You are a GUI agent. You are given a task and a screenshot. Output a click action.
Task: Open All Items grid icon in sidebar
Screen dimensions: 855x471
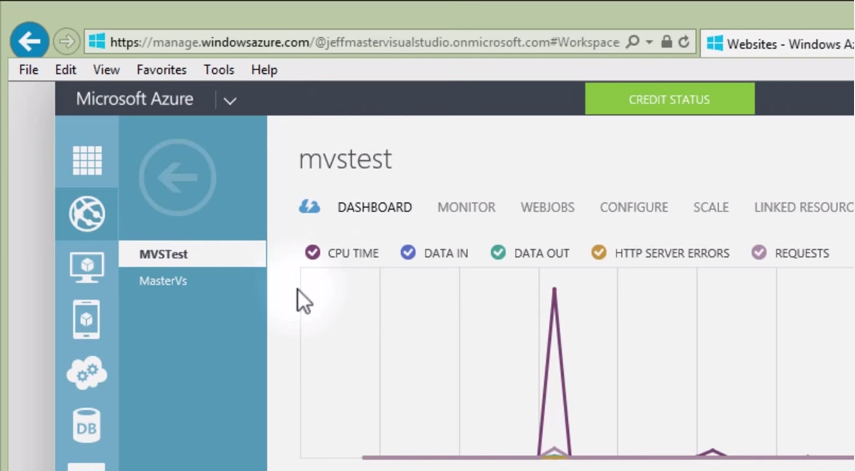[x=87, y=160]
